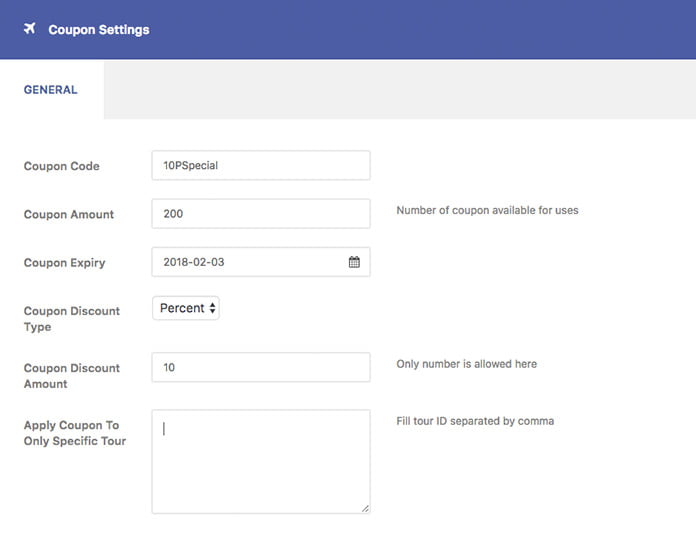Click the airplane icon in the header
Screen dimensions: 696x554
tap(29, 29)
